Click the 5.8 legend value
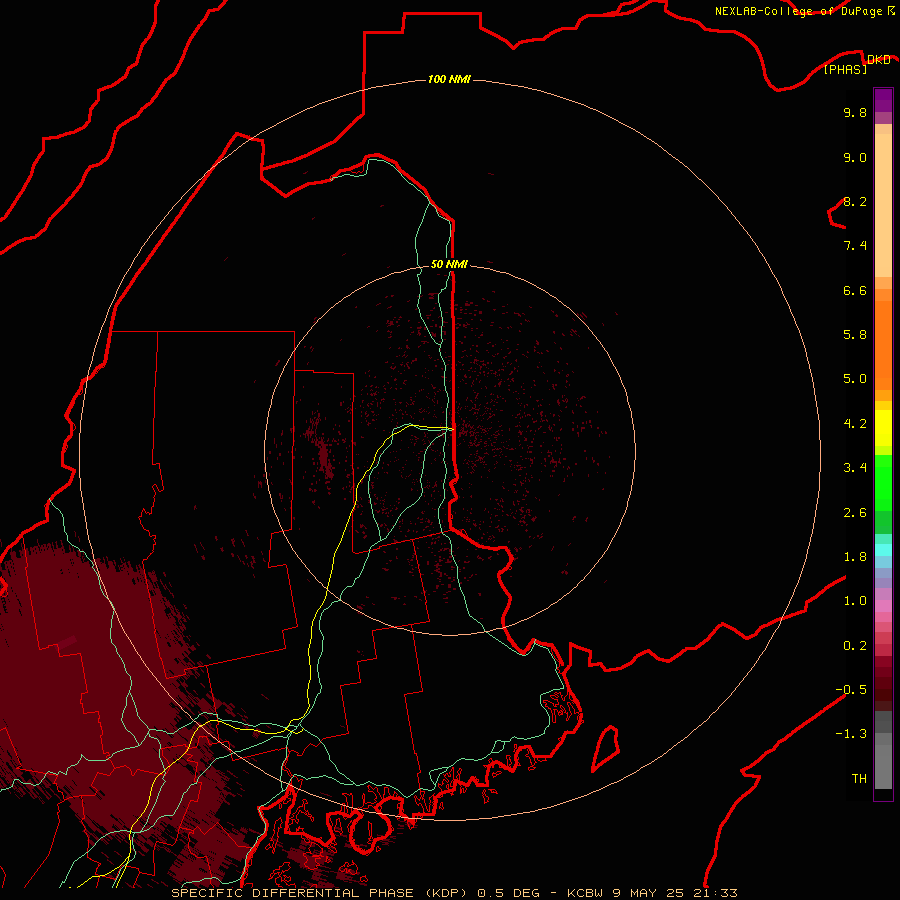The width and height of the screenshot is (900, 900). pos(855,335)
